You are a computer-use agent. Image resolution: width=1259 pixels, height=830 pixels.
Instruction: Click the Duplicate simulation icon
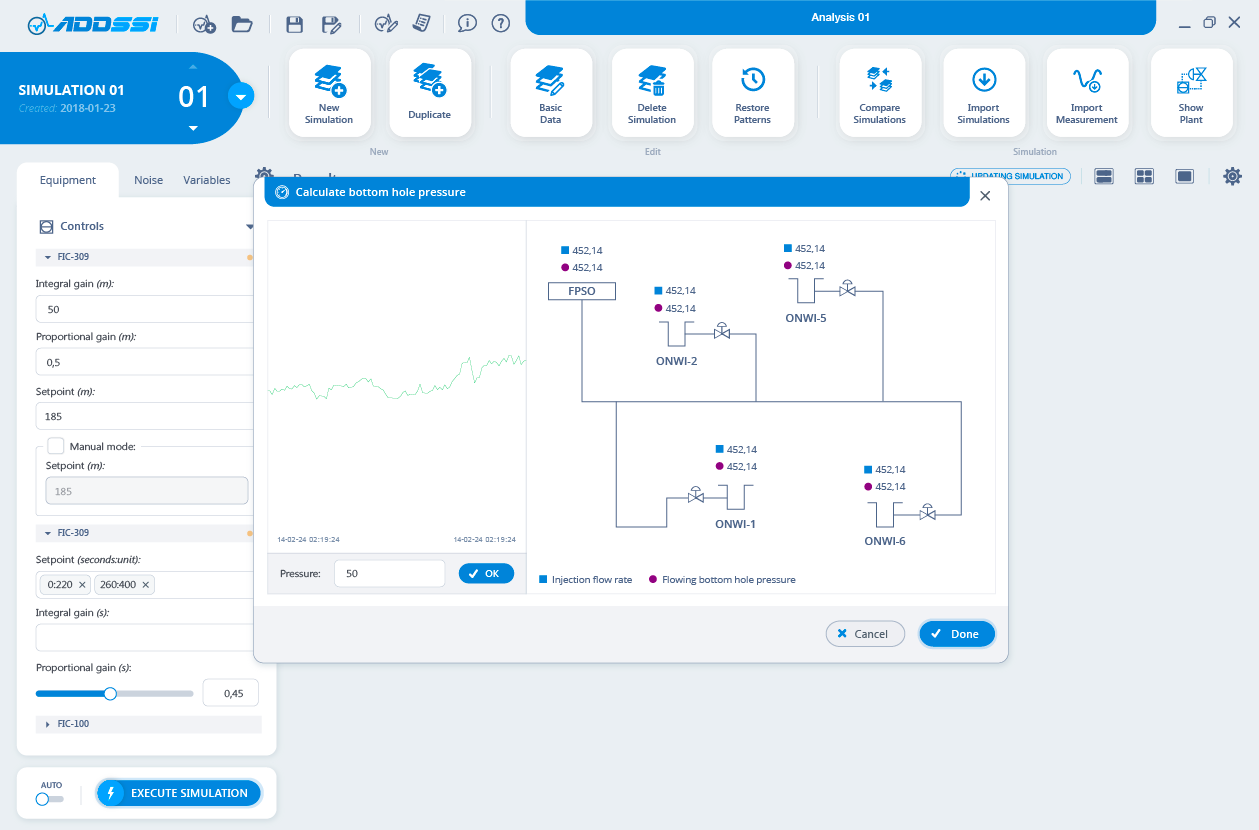pyautogui.click(x=429, y=93)
